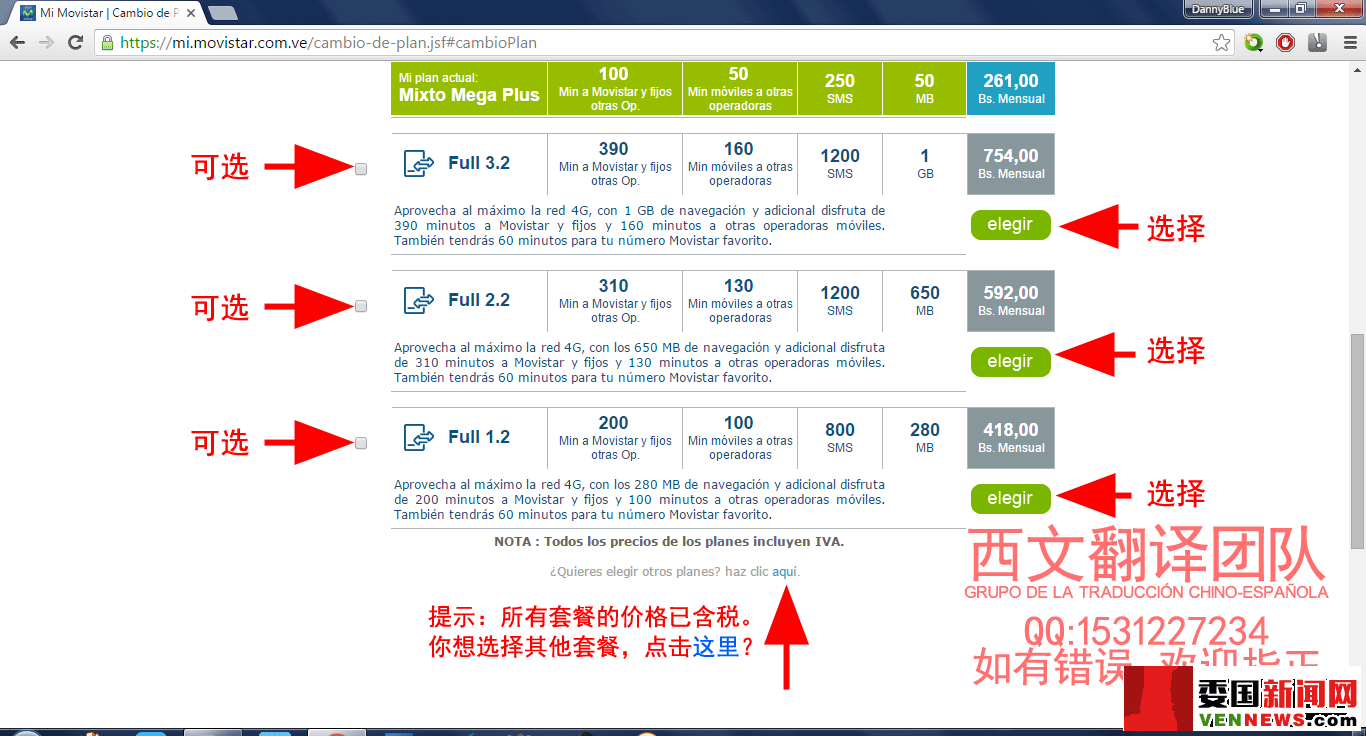Click elegir for the 418,00 plan
Viewport: 1366px width, 736px height.
point(1010,499)
